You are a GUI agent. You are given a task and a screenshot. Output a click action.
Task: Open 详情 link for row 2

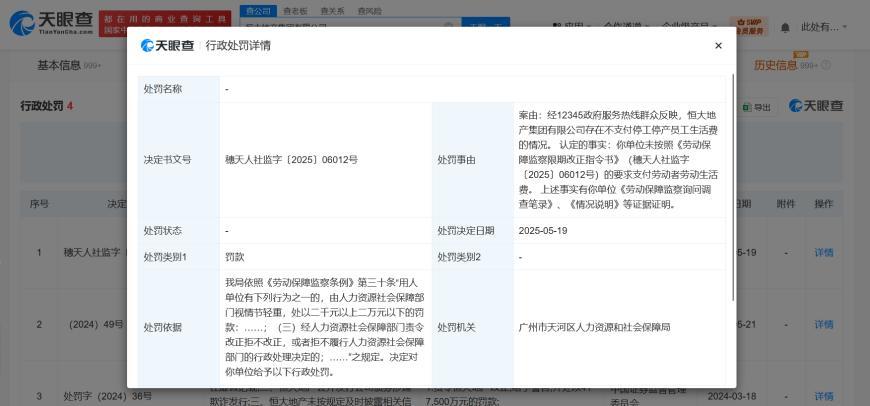pos(823,324)
